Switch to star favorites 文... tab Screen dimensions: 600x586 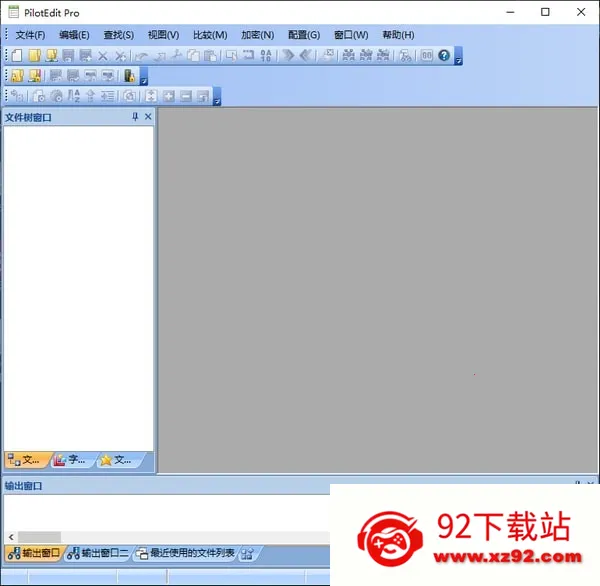tap(118, 460)
